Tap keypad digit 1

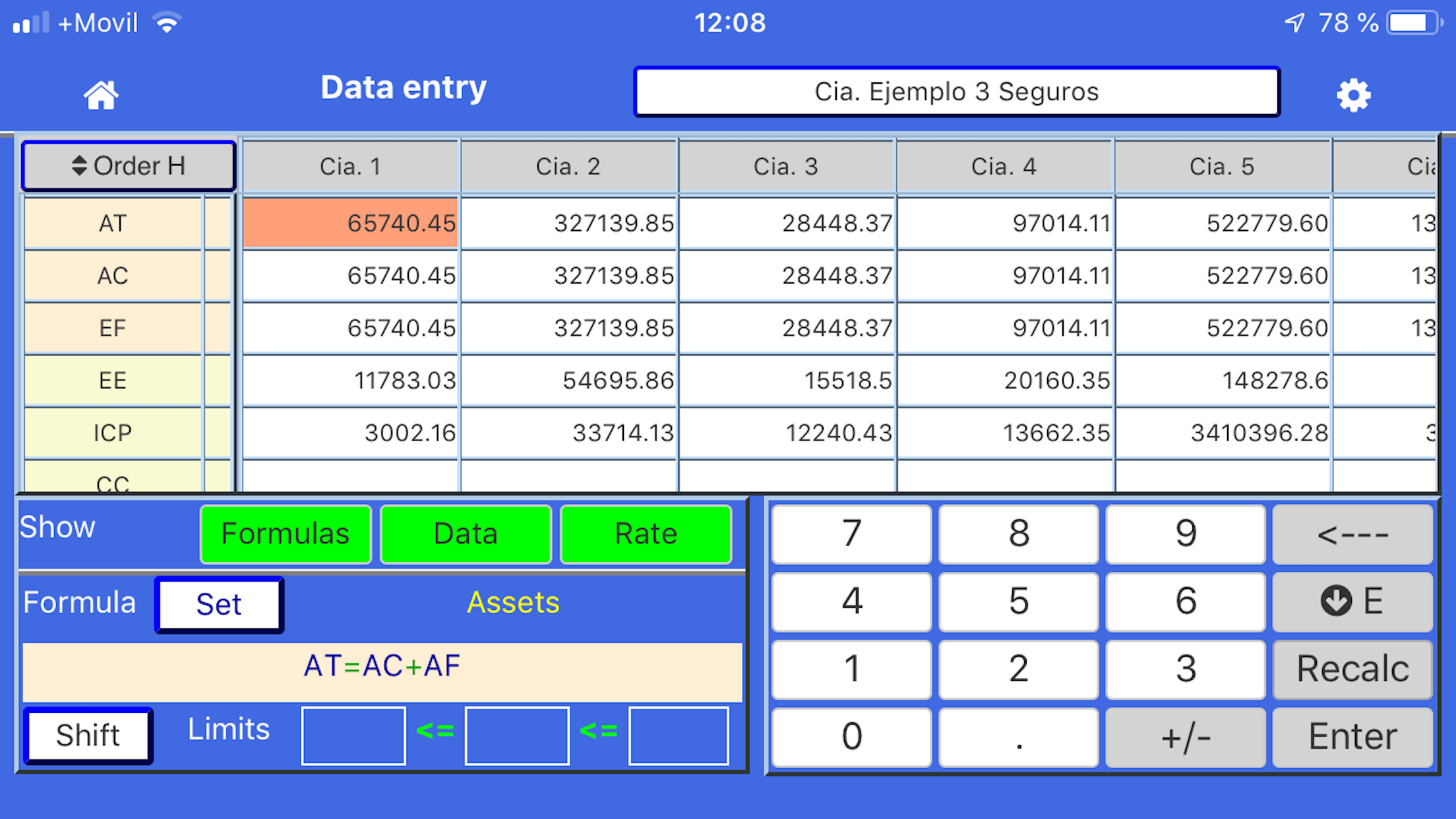(x=851, y=669)
